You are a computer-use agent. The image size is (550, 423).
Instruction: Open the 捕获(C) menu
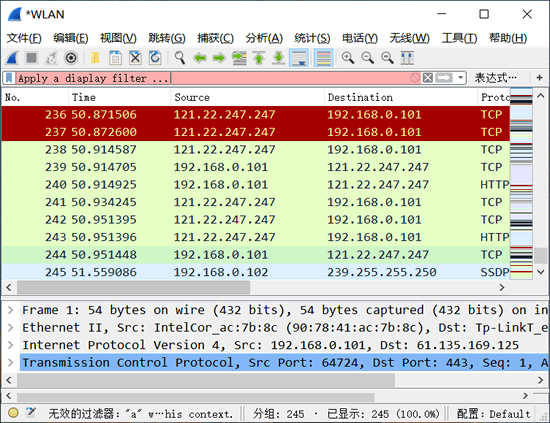[215, 38]
